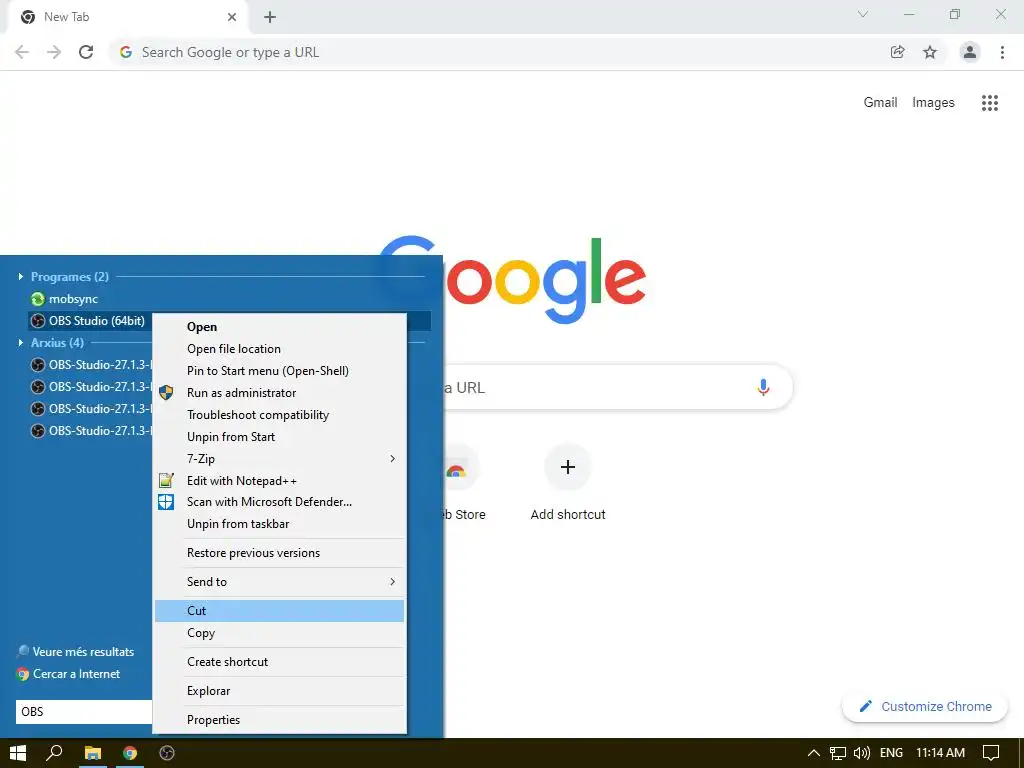Image resolution: width=1024 pixels, height=768 pixels.
Task: Select the first OBS-Studio-27.1.3 file result
Action: pyautogui.click(x=90, y=364)
